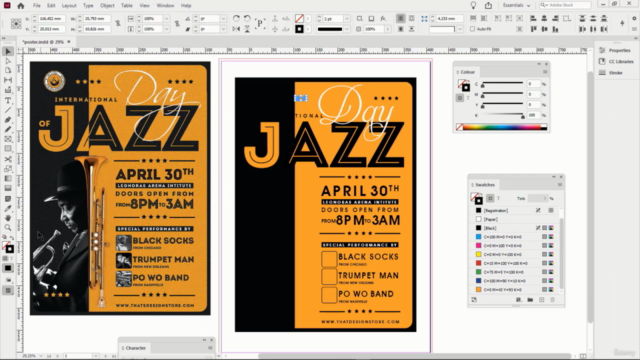Click the X position input field

tap(52, 19)
